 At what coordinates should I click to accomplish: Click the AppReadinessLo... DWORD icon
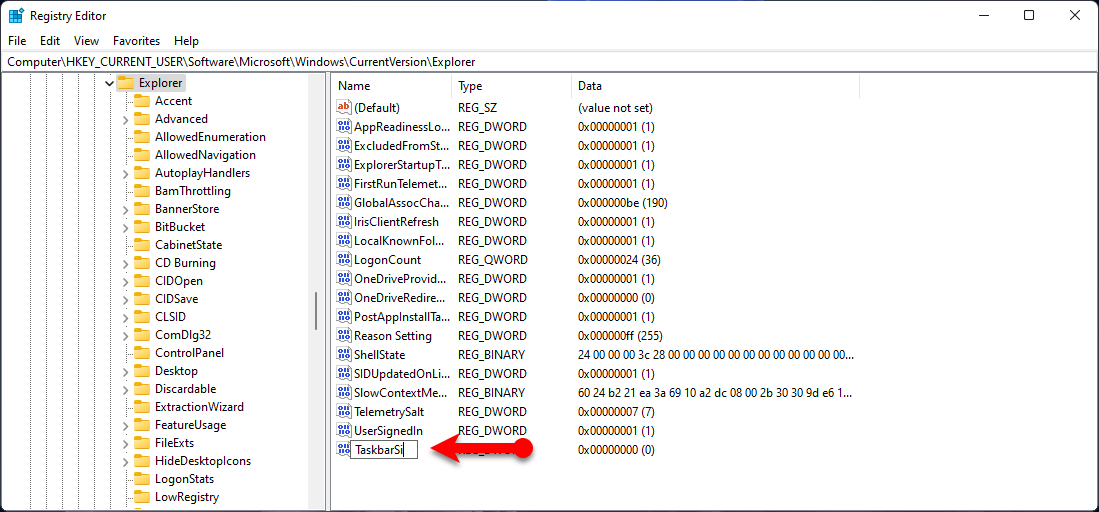pyautogui.click(x=344, y=127)
